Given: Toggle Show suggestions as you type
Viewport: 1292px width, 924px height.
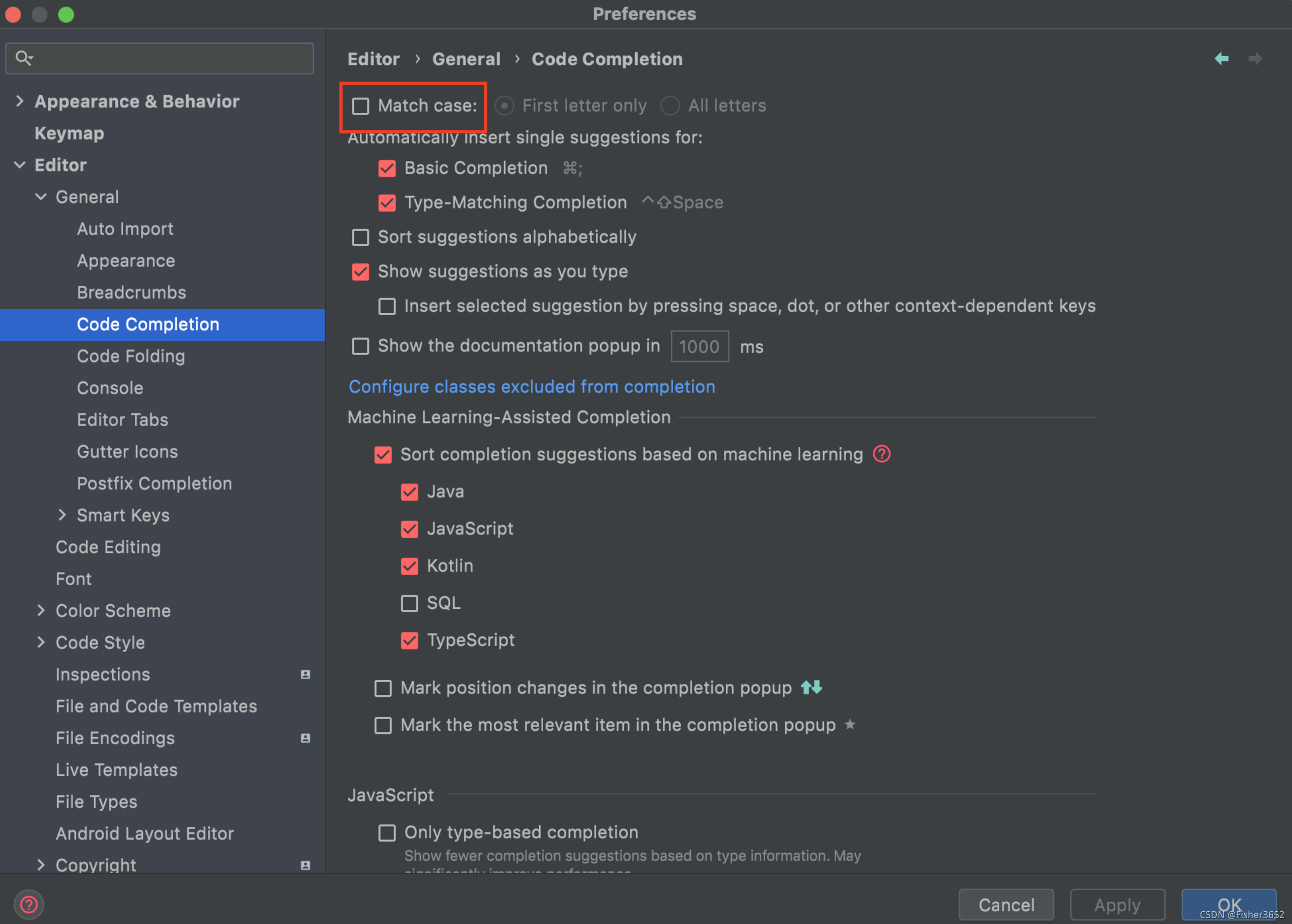Looking at the screenshot, I should pyautogui.click(x=360, y=272).
